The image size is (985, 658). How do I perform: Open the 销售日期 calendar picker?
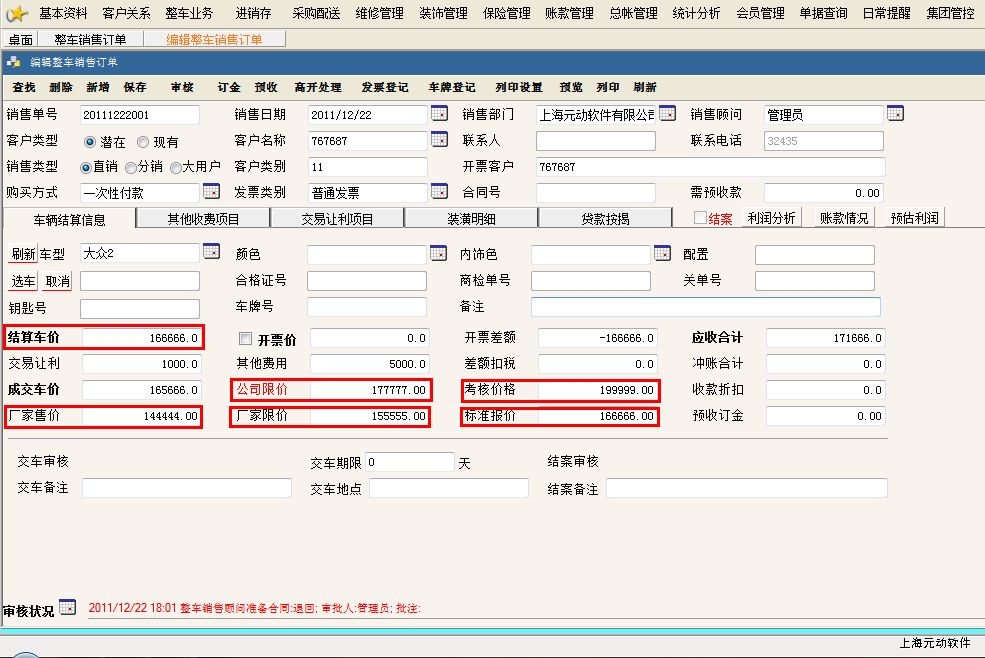(439, 113)
